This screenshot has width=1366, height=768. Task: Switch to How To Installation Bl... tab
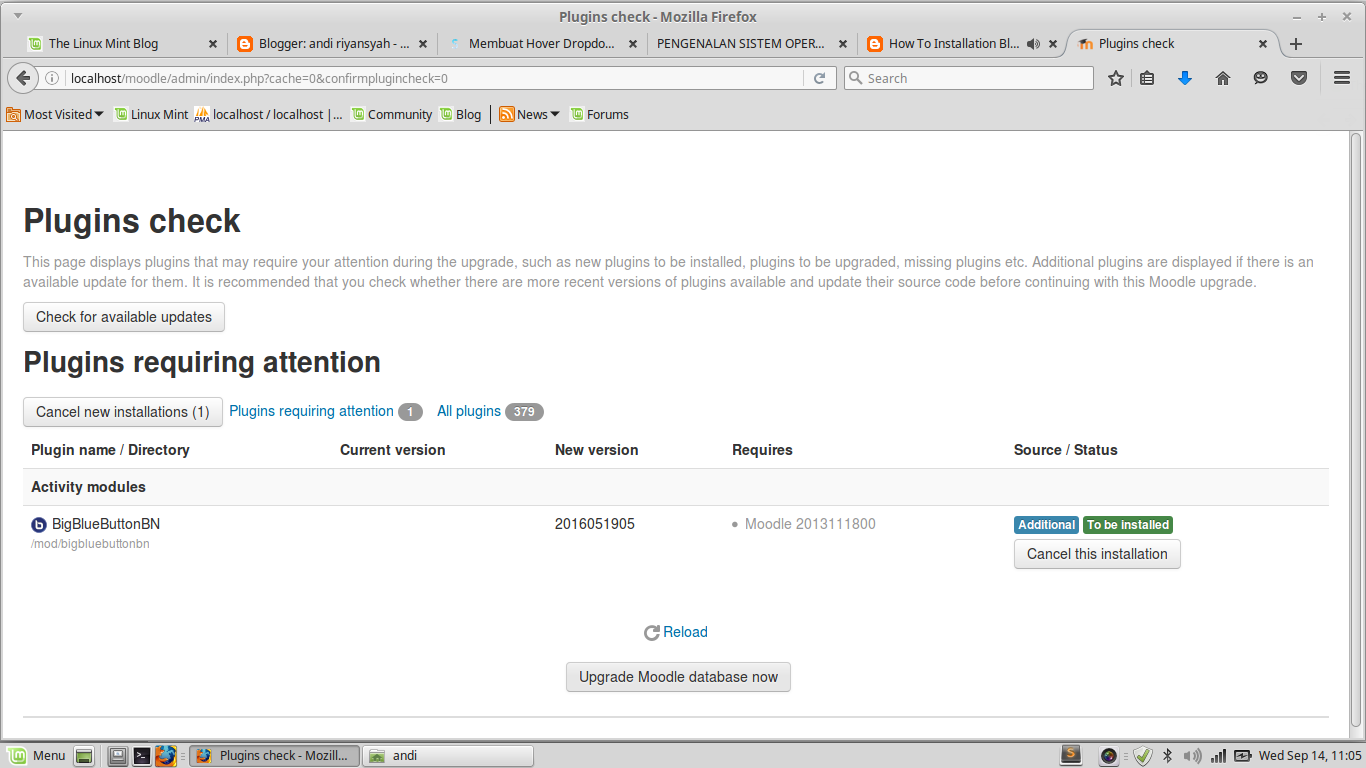(961, 44)
